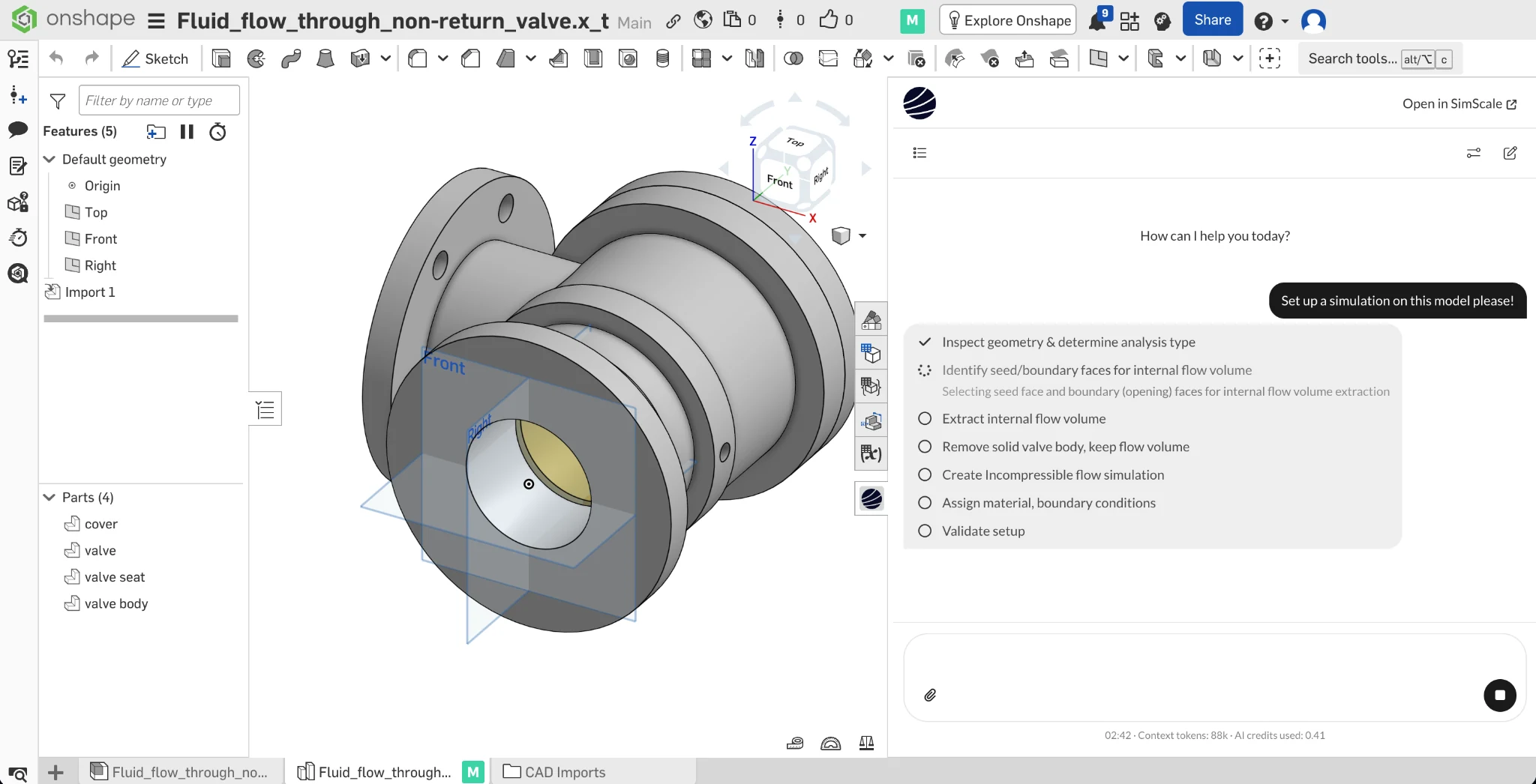This screenshot has width=1536, height=784.
Task: Select the Right plane in feature tree
Action: 100,265
